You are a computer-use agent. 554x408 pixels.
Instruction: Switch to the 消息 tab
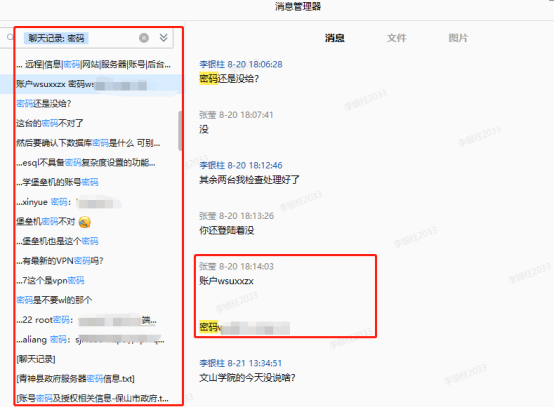[335, 38]
